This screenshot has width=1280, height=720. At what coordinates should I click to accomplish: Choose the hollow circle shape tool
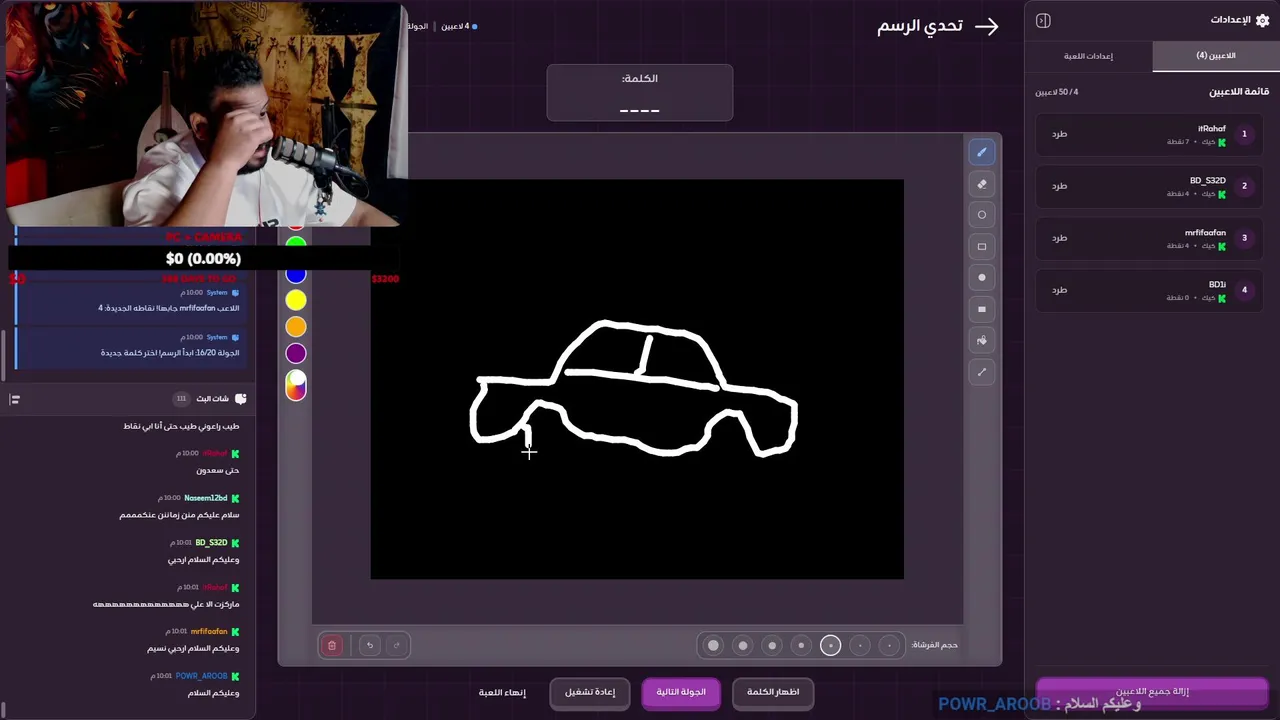(x=981, y=215)
